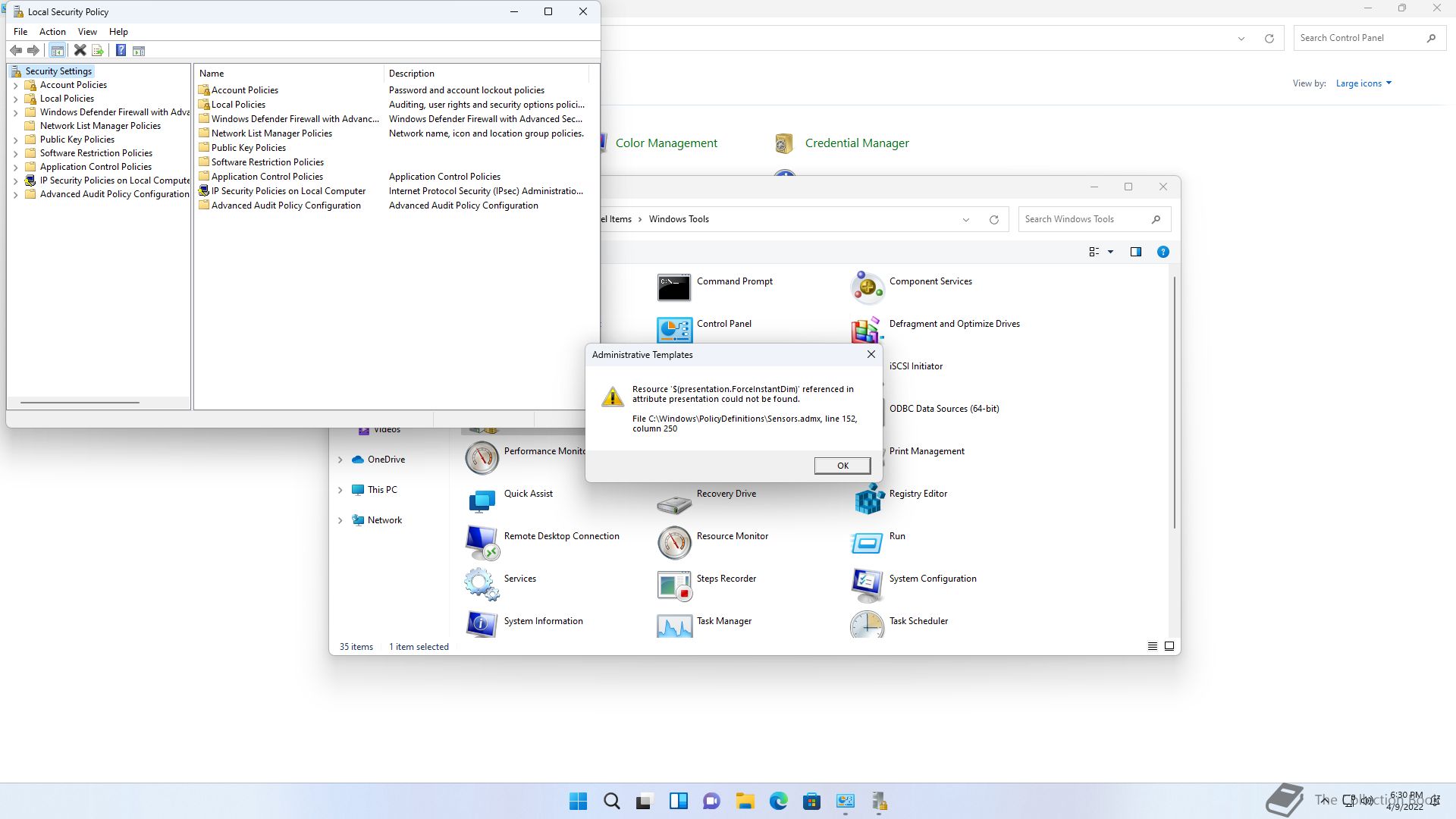
Task: Open Remote Desktop Connection icon
Action: coord(482,542)
